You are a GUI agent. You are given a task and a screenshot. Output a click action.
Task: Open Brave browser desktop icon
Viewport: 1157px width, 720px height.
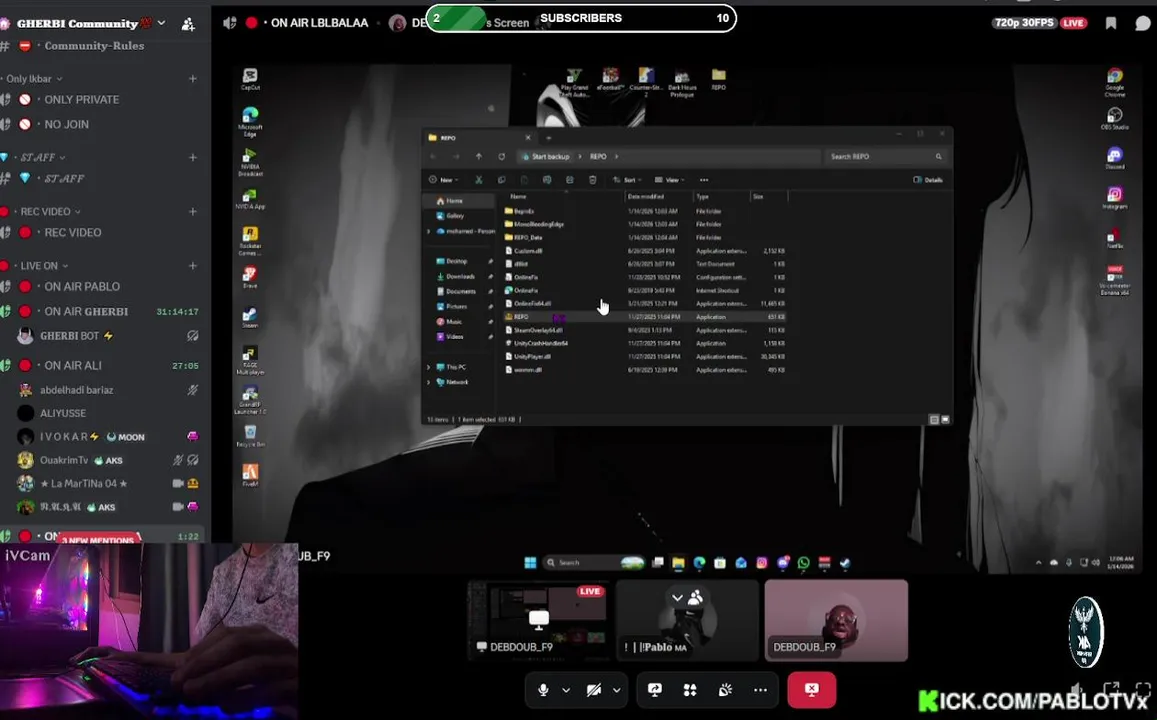[250, 277]
